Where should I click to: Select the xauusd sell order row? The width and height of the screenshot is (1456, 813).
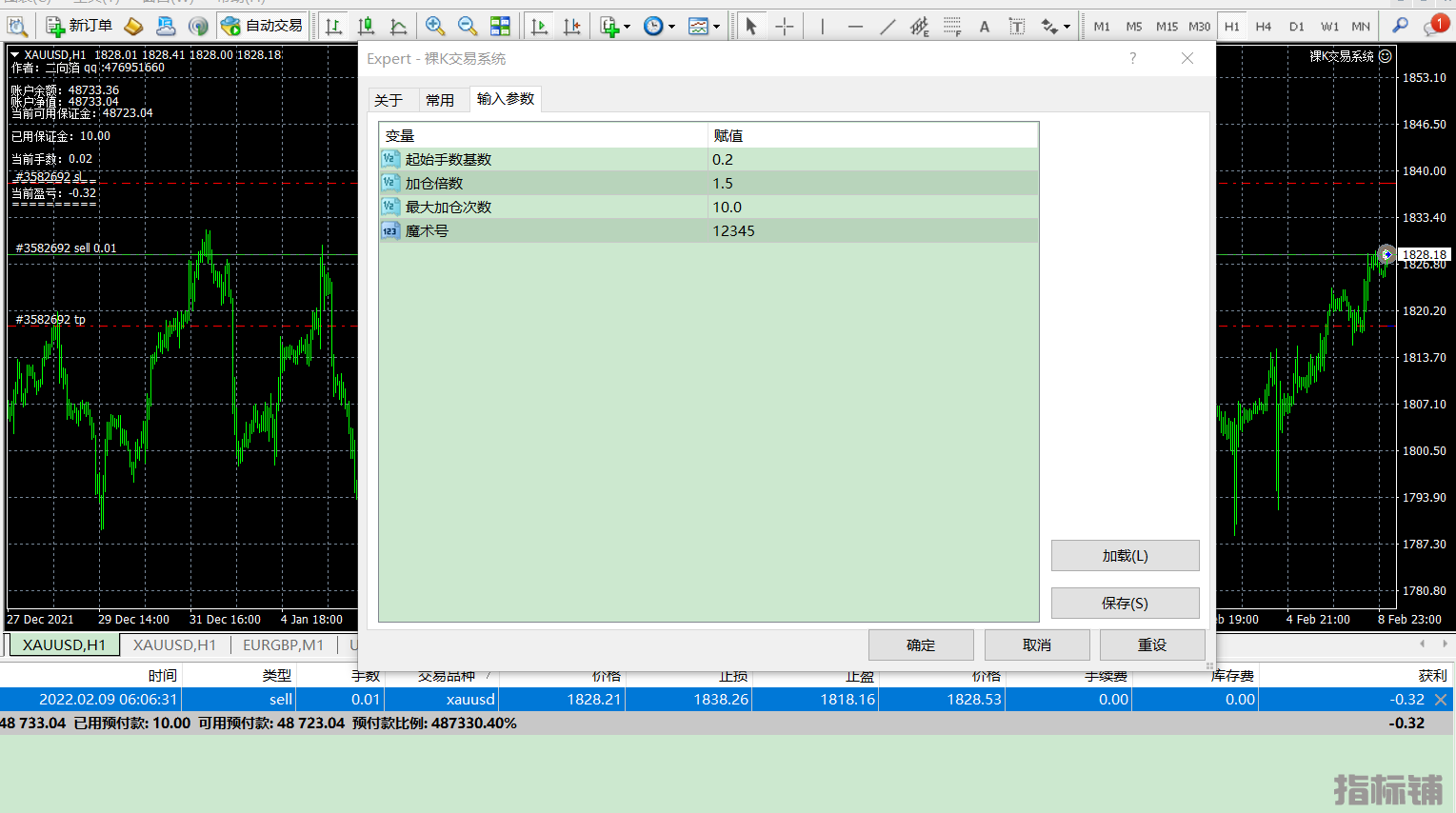[x=726, y=699]
